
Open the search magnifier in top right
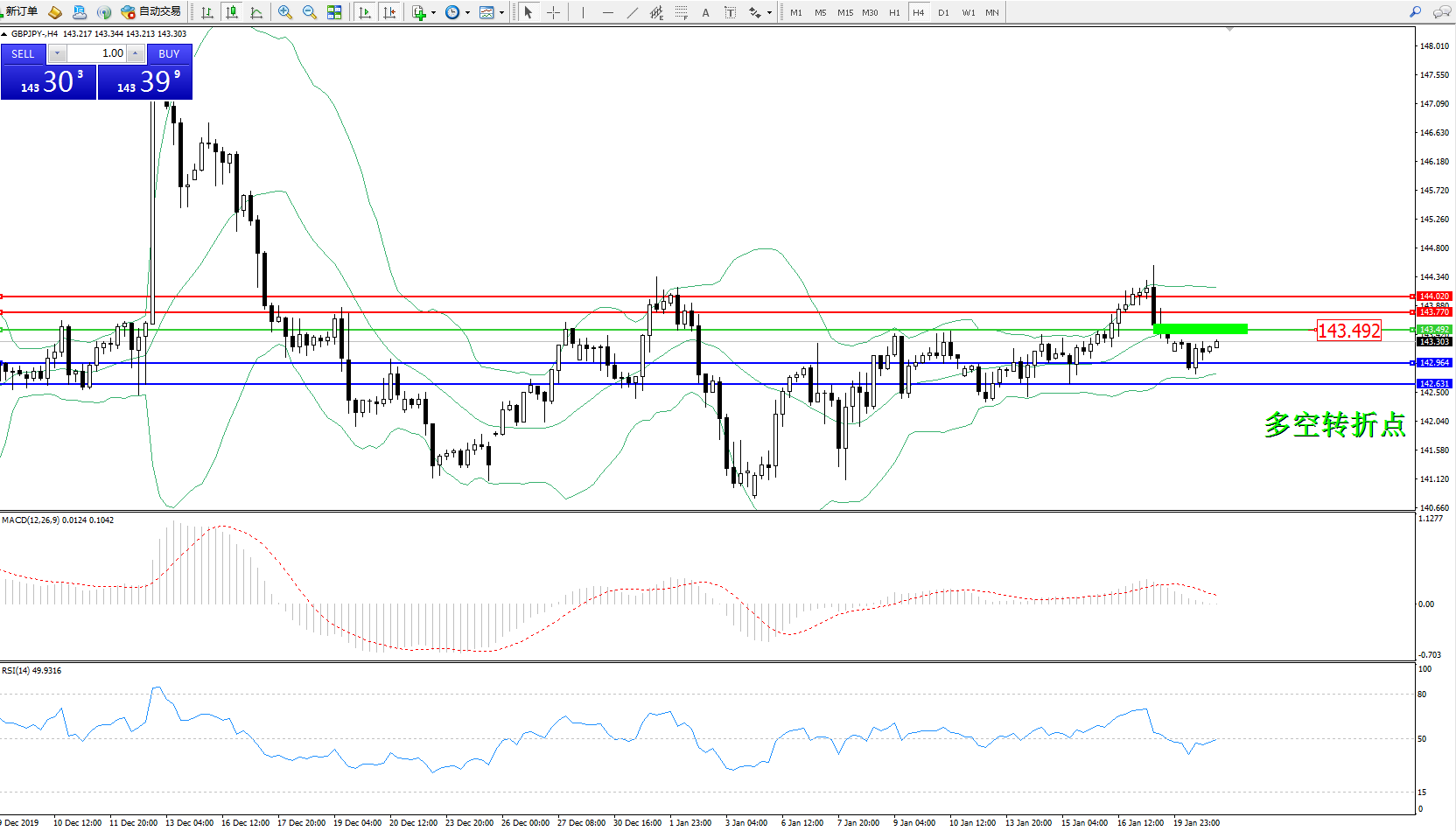[1415, 12]
